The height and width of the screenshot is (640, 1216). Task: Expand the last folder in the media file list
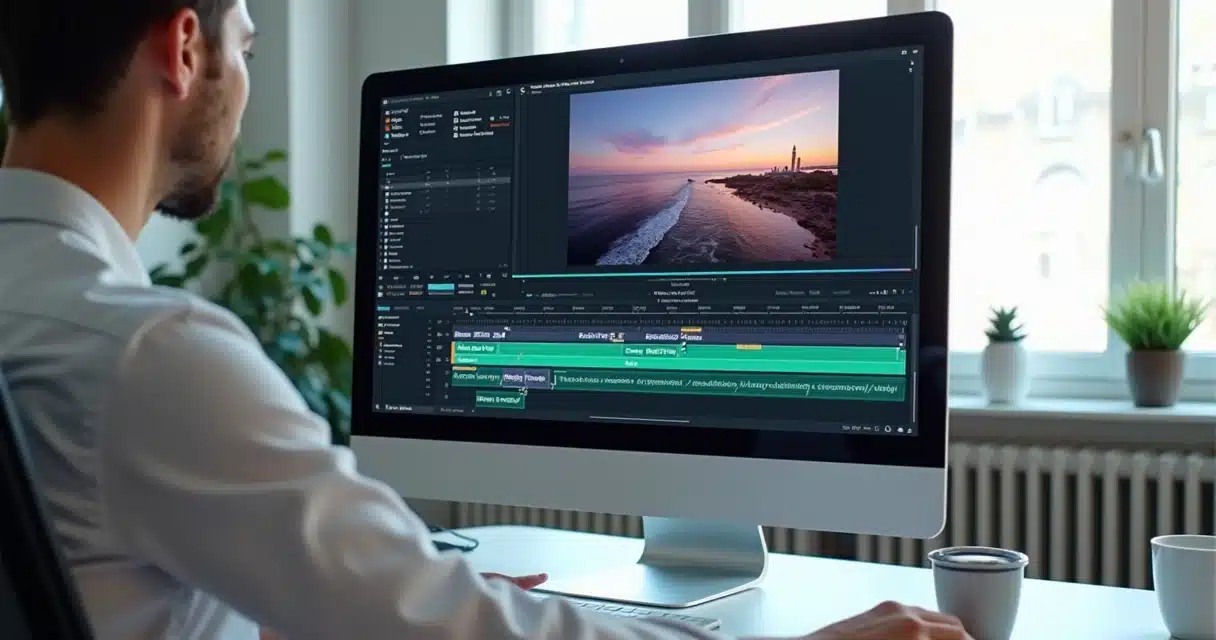point(383,267)
